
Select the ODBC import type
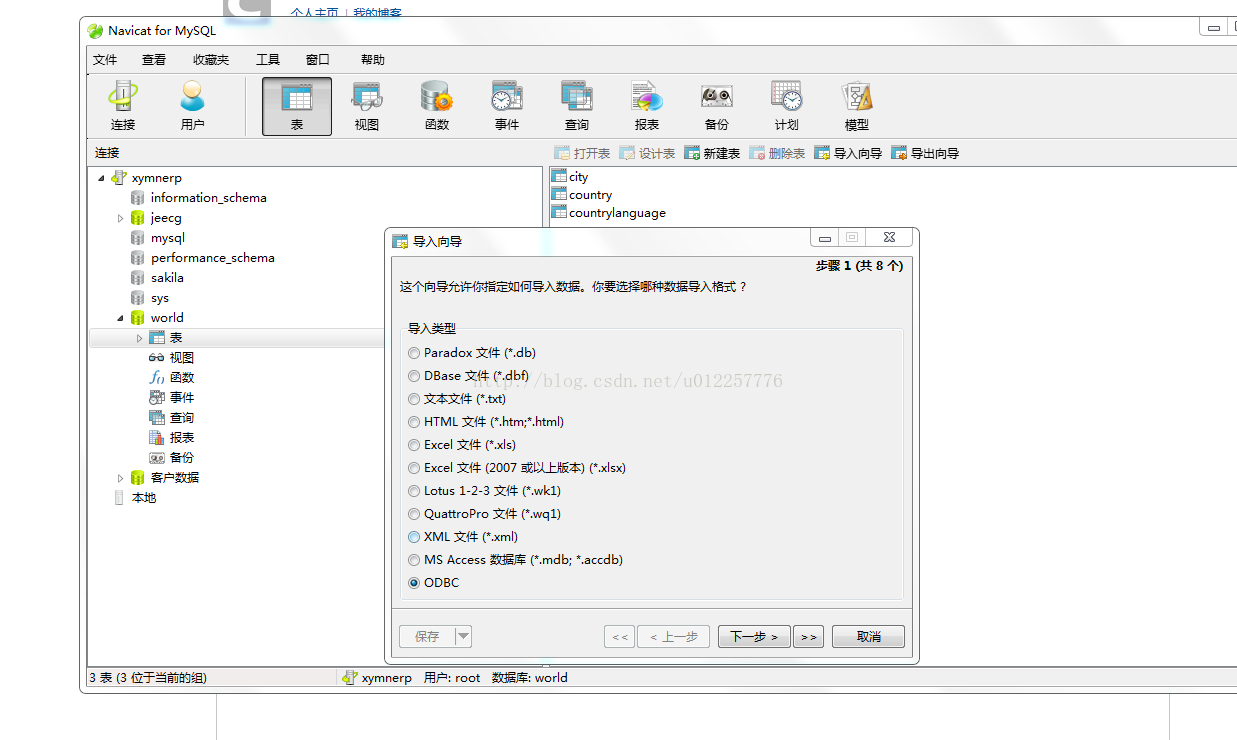414,583
